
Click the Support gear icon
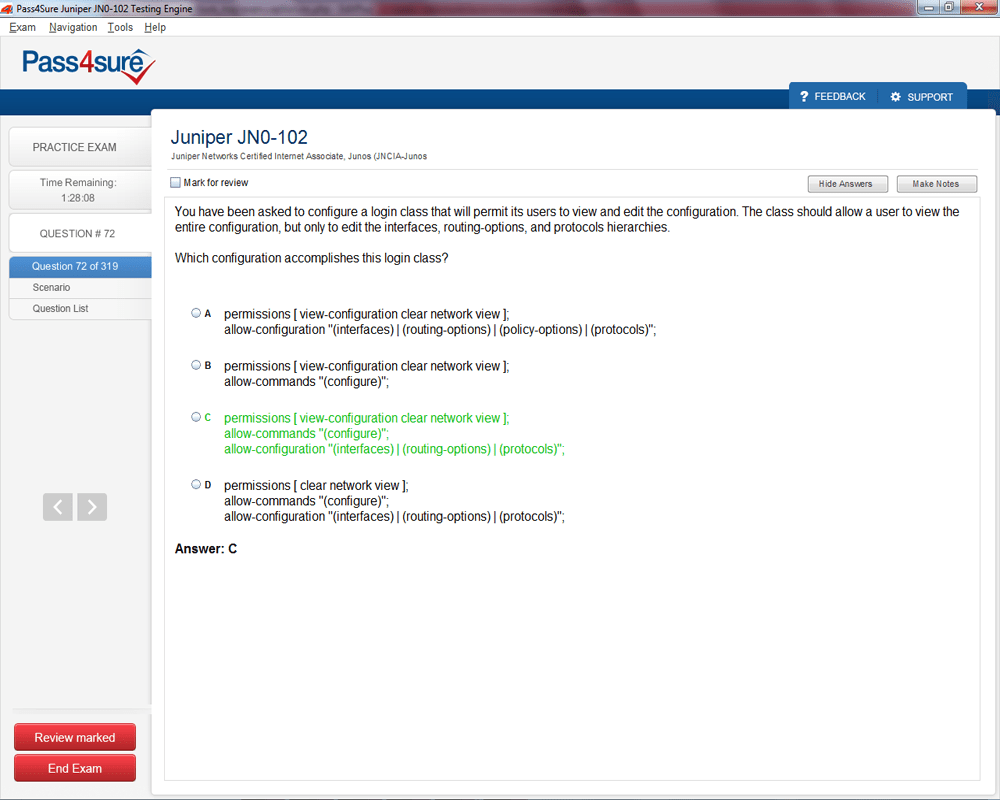pyautogui.click(x=895, y=97)
